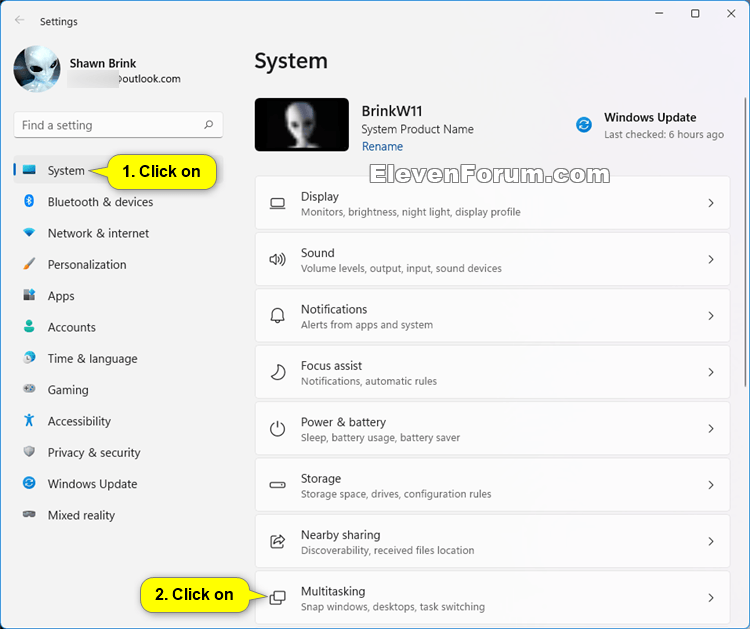This screenshot has width=750, height=629.
Task: Click the Notifications bell icon
Action: pos(277,316)
